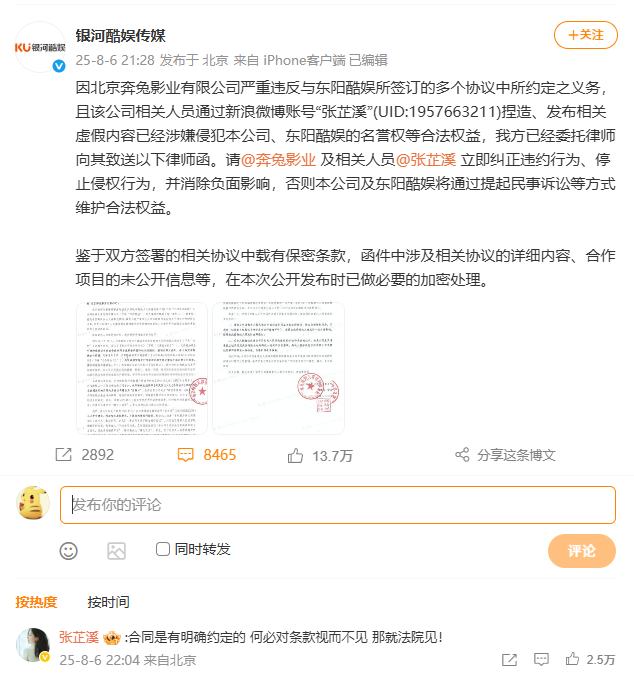
Task: Click the share icon for 分享这条博文
Action: 462,455
